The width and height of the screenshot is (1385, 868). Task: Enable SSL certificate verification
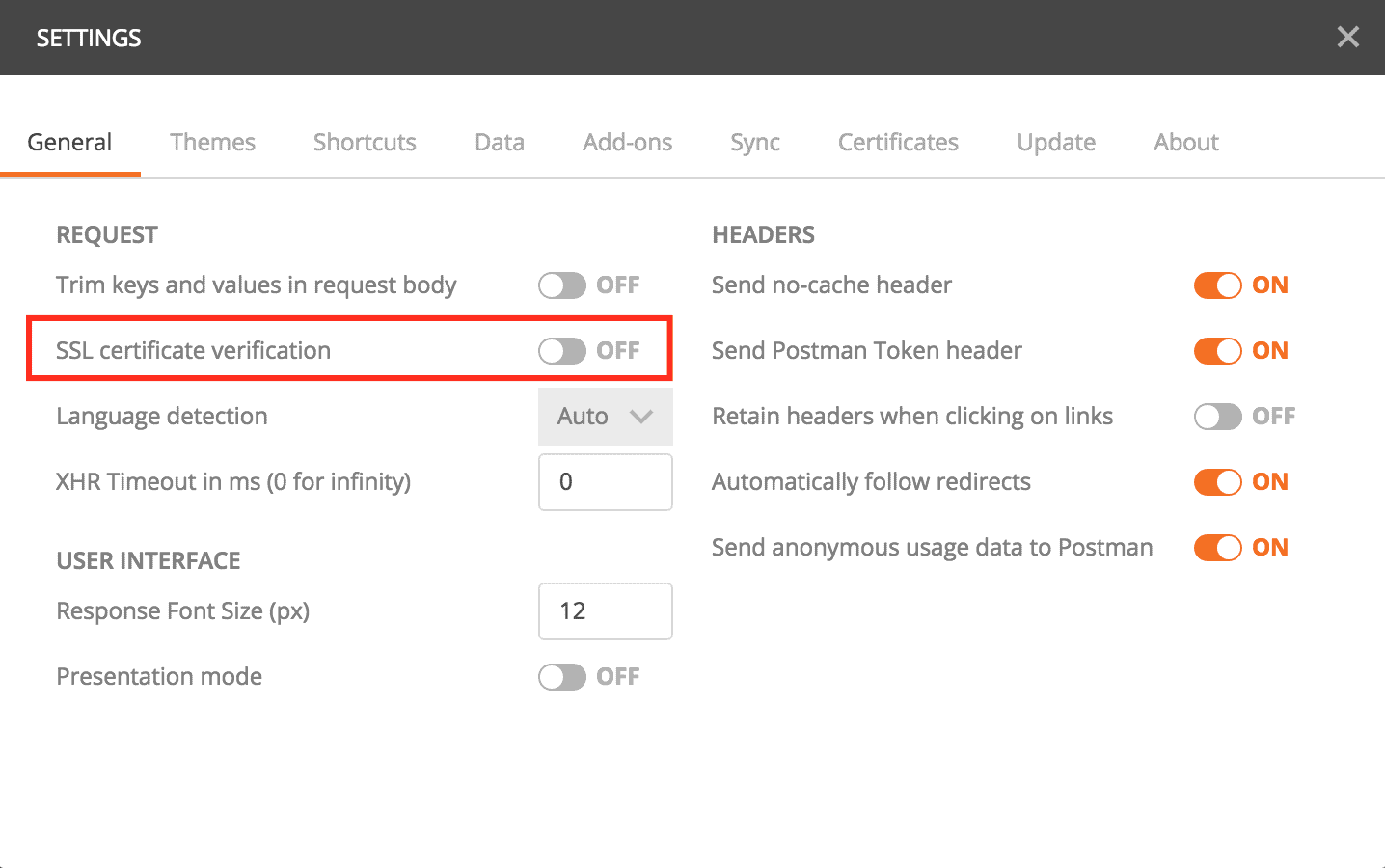(x=562, y=350)
